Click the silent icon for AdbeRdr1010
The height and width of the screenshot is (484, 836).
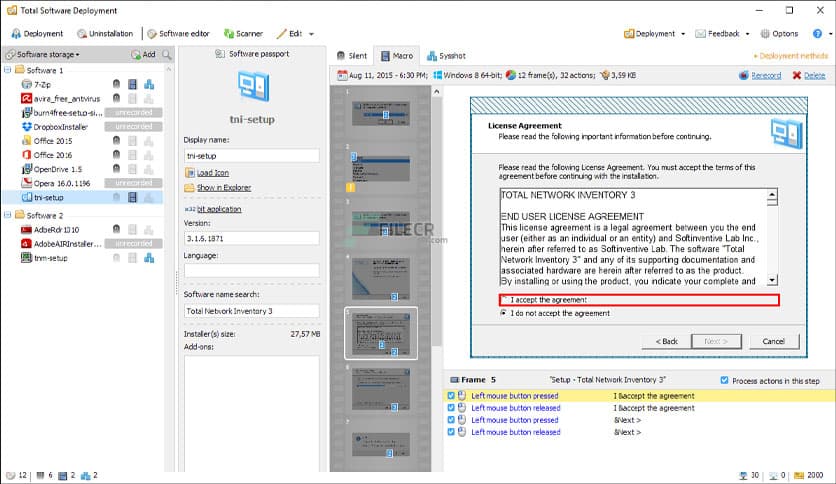coord(116,230)
